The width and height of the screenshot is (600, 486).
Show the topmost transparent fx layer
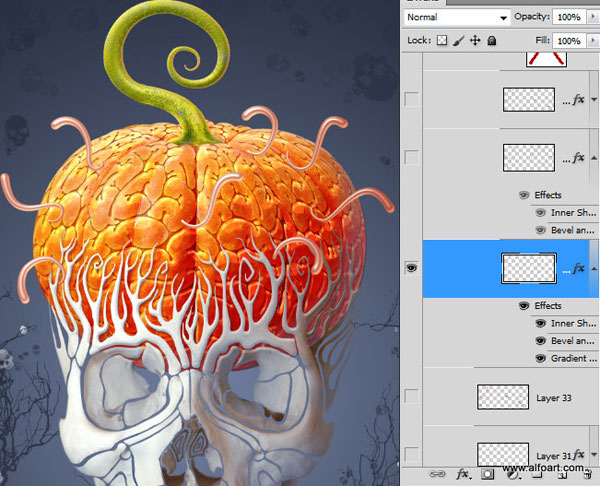411,99
